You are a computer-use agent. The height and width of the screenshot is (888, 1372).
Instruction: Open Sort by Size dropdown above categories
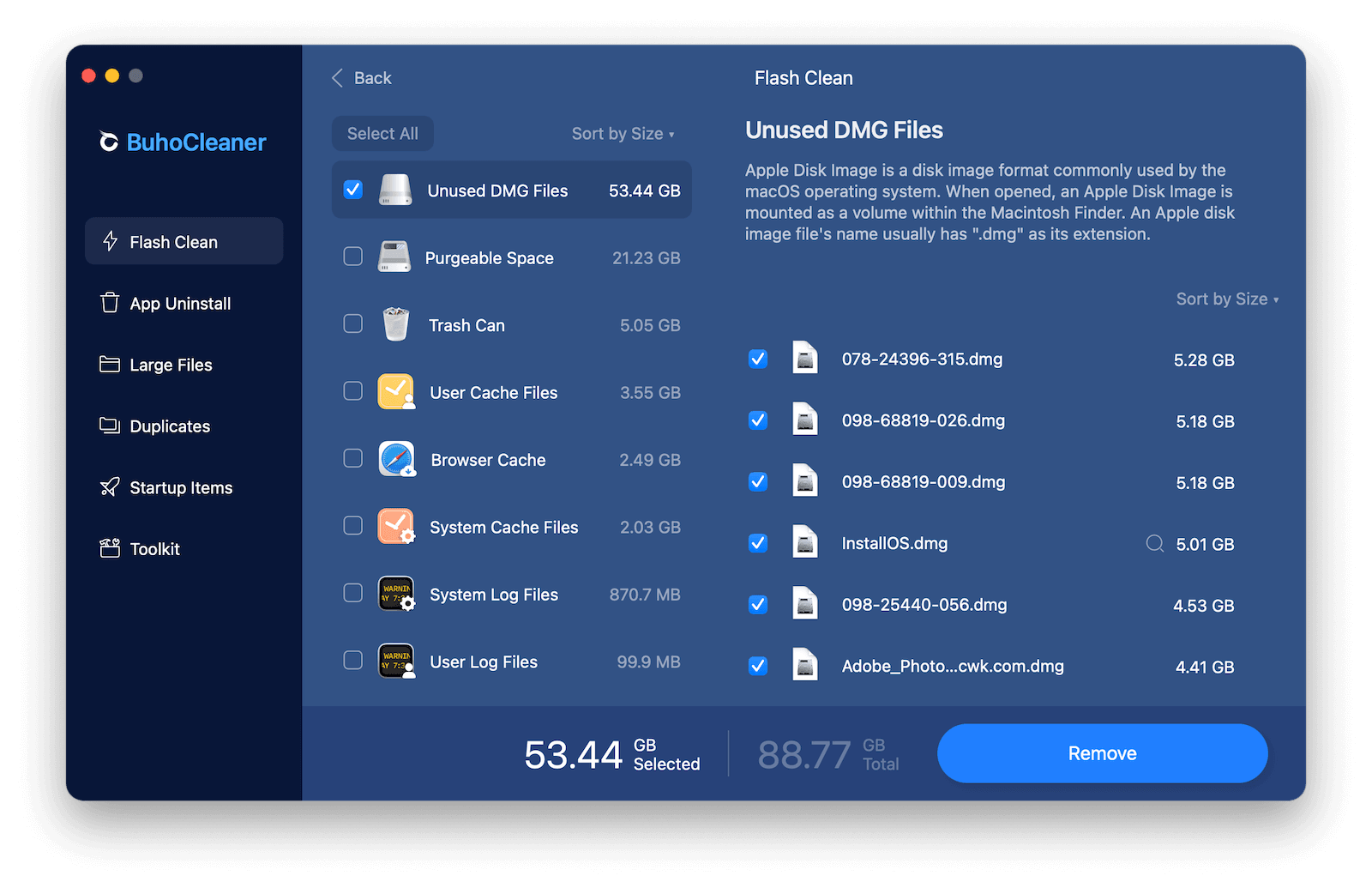click(623, 134)
